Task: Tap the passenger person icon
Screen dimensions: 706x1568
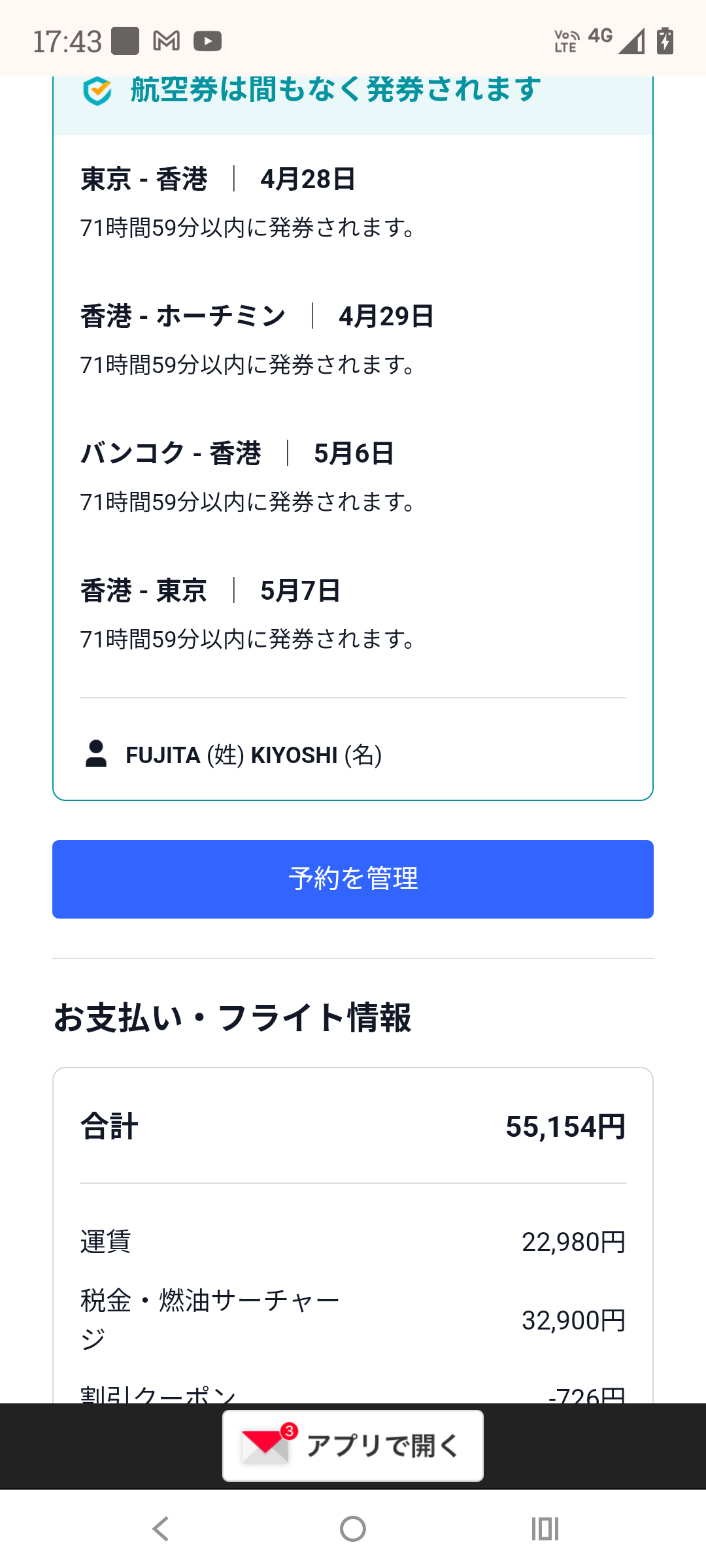Action: [96, 754]
